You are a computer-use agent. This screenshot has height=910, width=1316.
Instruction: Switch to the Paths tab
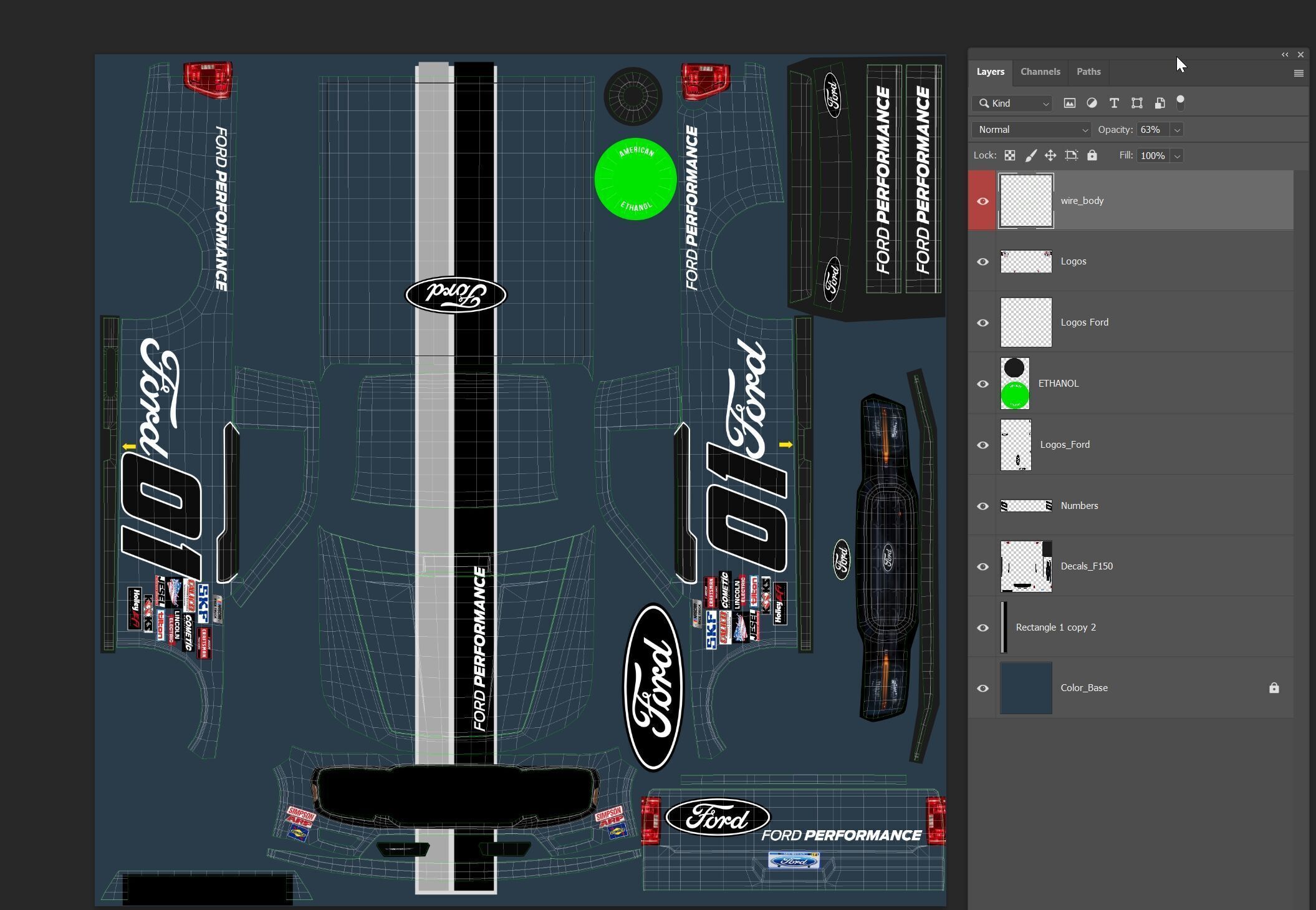pos(1088,72)
